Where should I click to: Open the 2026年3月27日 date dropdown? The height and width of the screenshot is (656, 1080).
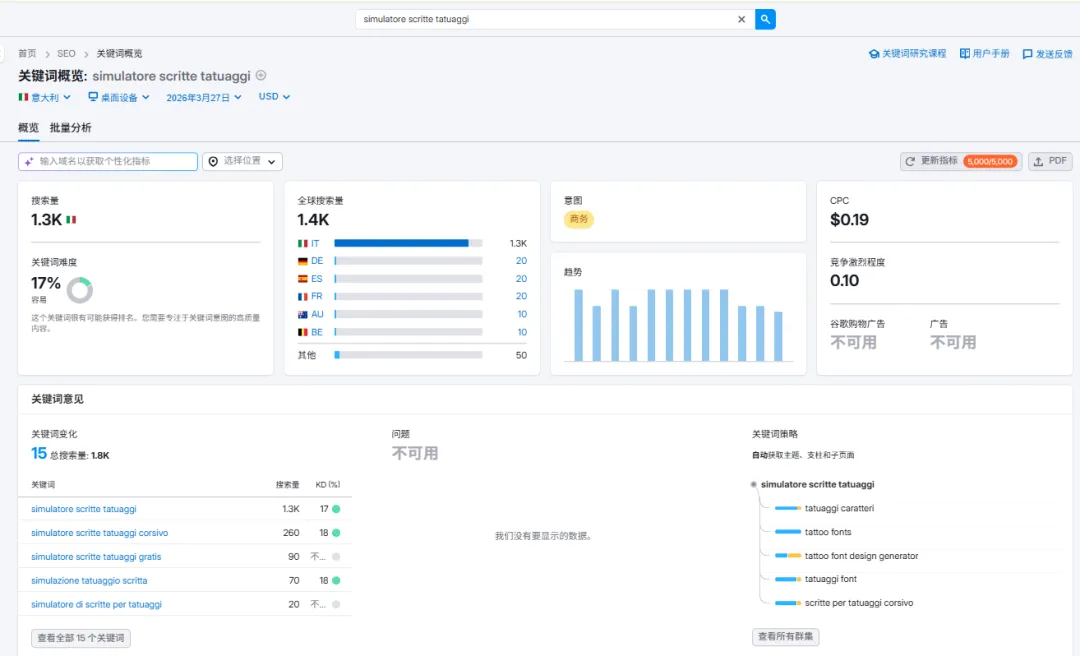click(x=204, y=97)
